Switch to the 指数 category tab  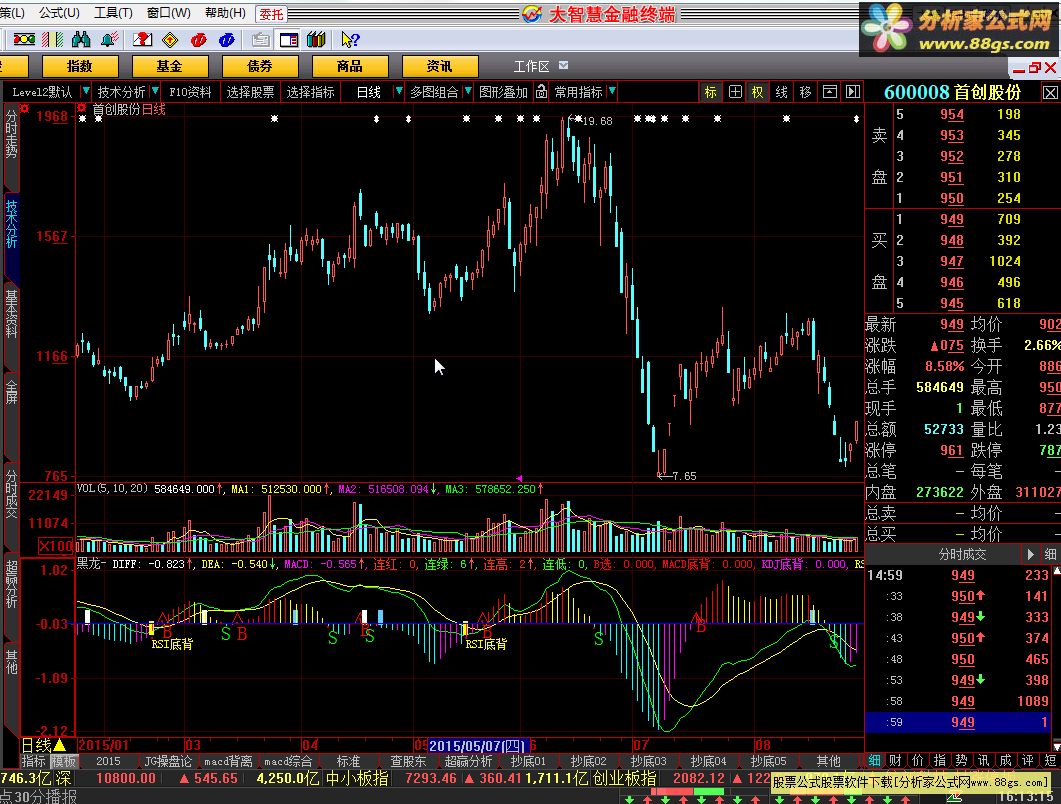(80, 66)
